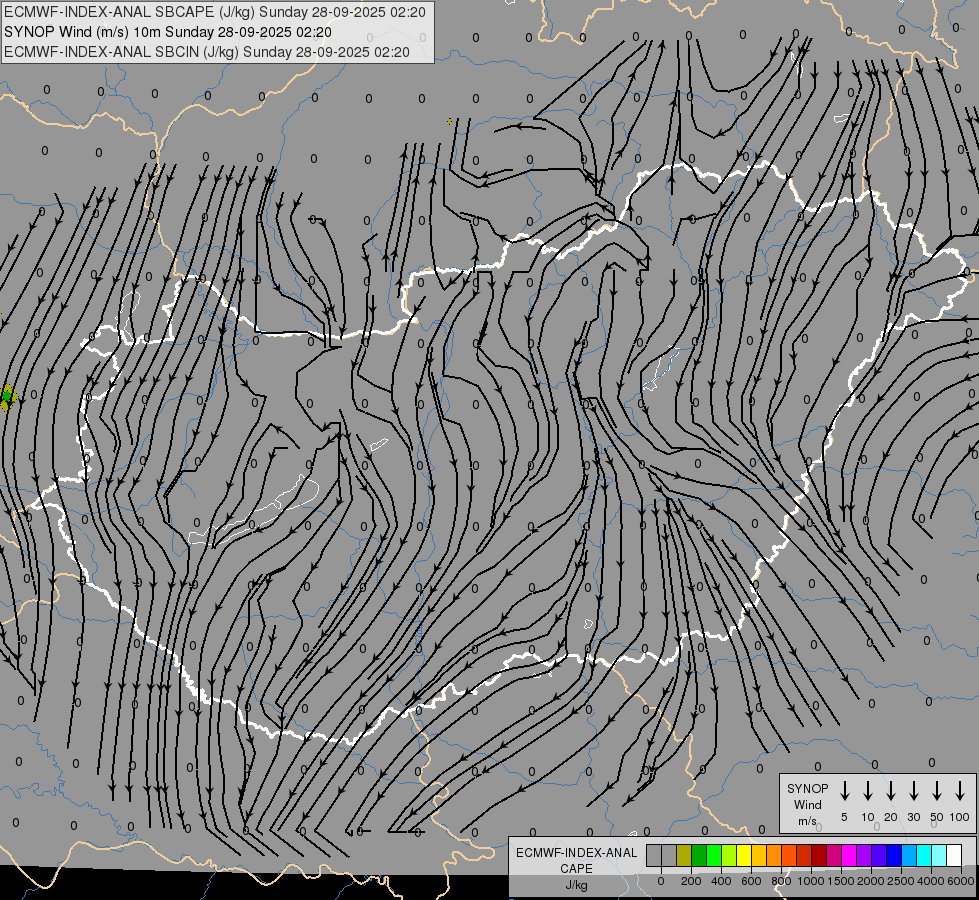
Task: Click the 5 m/s wind arrow in legend
Action: [x=844, y=791]
